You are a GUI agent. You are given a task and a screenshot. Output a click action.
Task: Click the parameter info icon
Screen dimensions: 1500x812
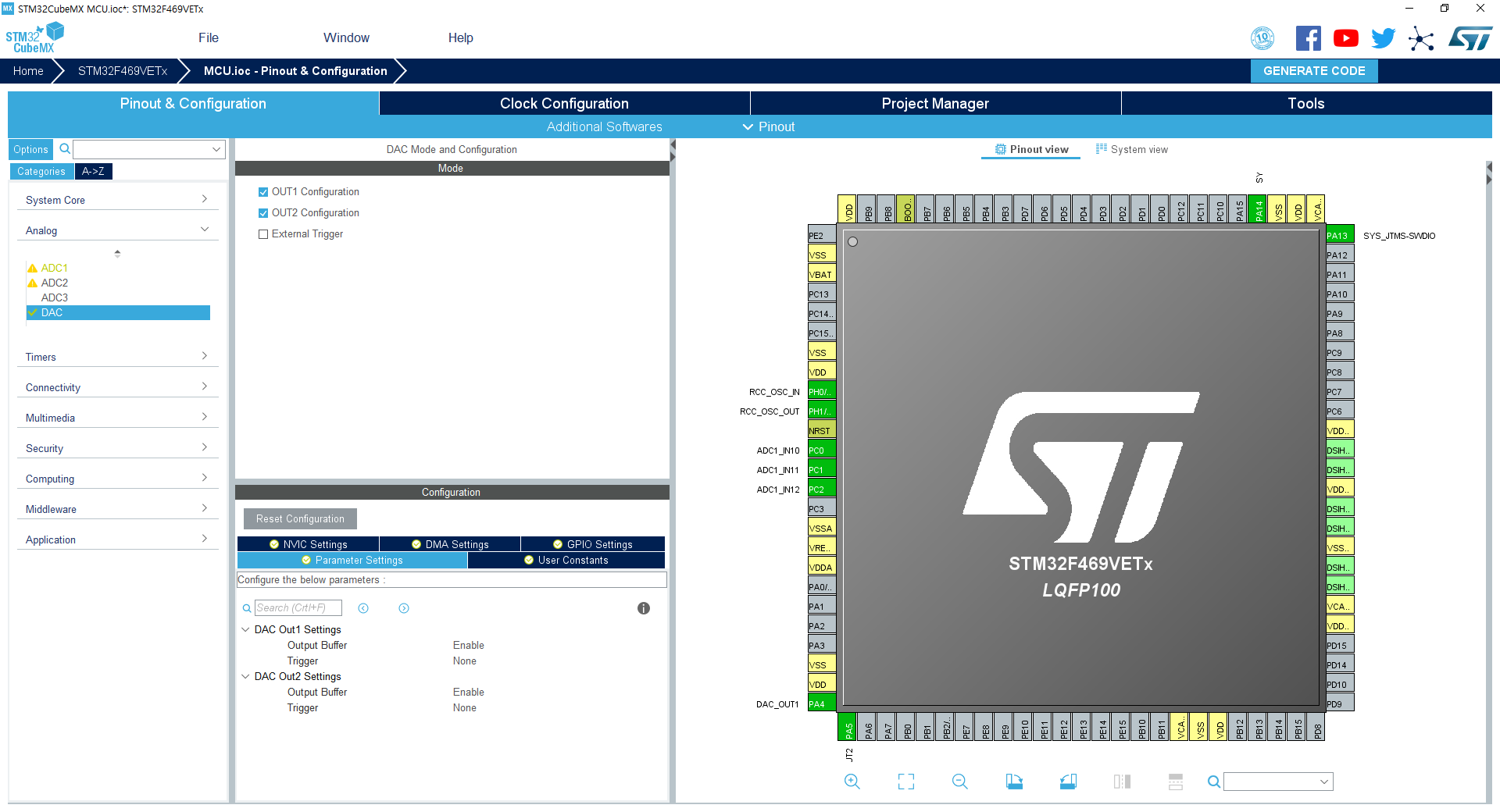coord(644,608)
